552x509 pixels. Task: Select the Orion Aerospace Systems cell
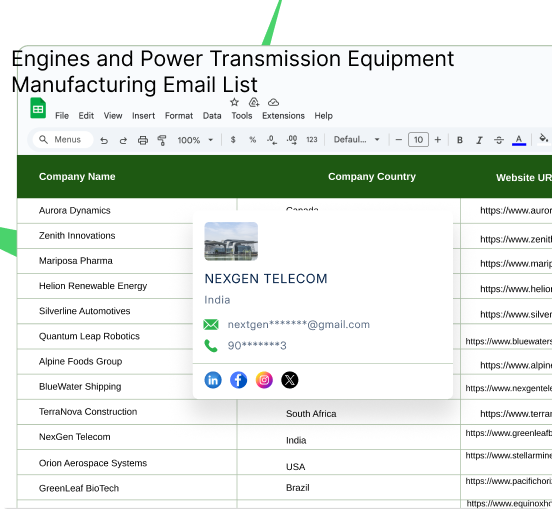(x=93, y=463)
